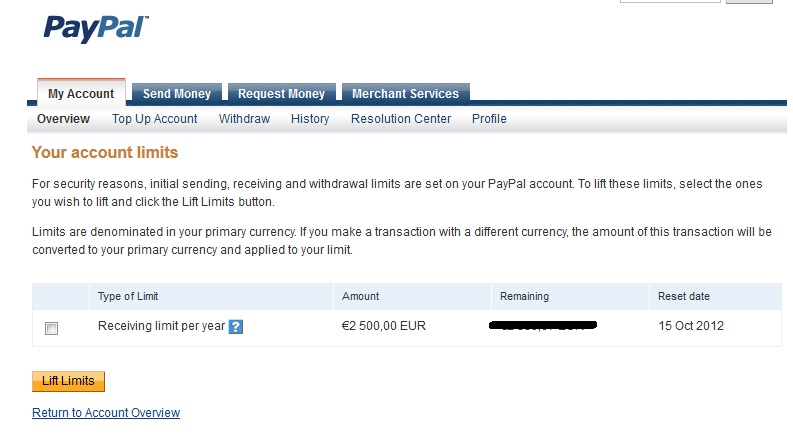Tick the Receiving limit per year checkbox
The width and height of the screenshot is (793, 434).
point(52,328)
